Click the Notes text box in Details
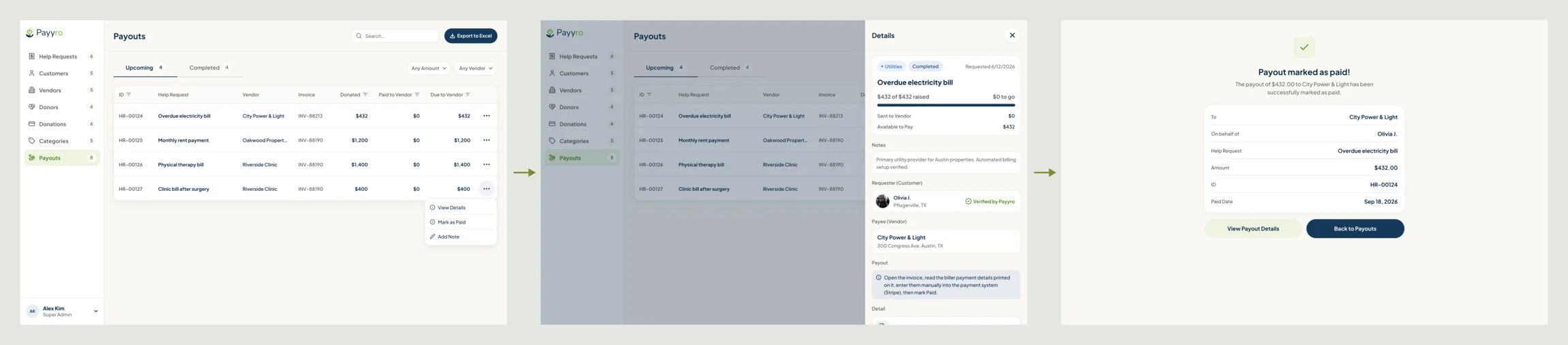This screenshot has width=1568, height=345. [946, 163]
